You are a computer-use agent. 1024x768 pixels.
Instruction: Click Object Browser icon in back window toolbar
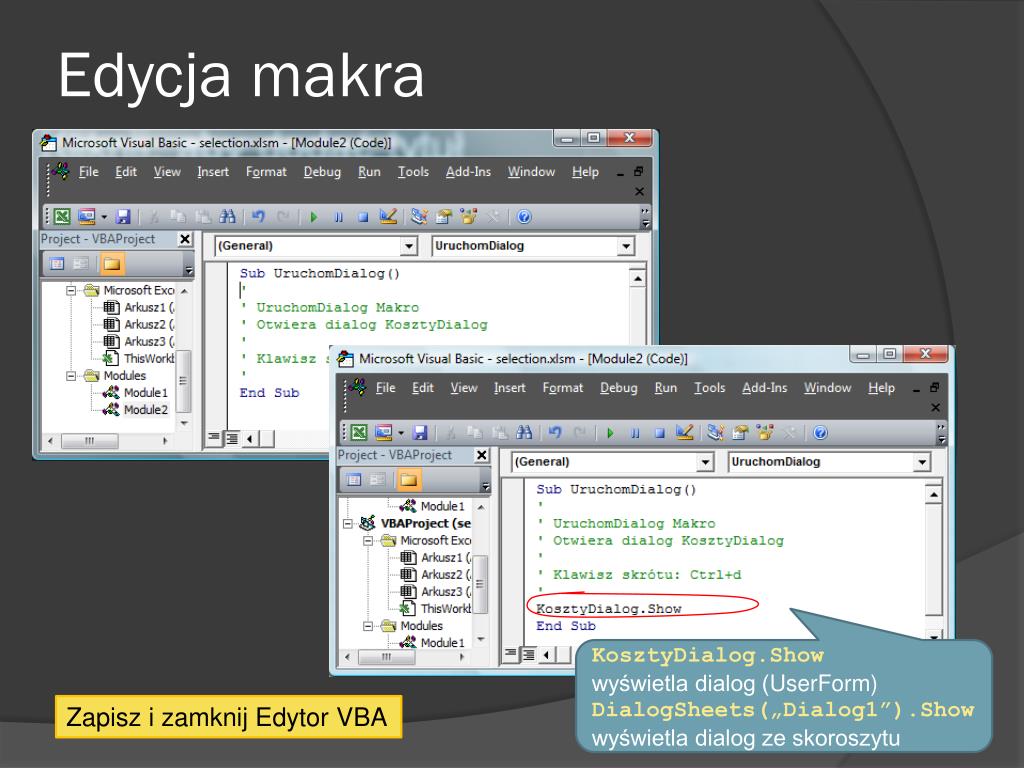[x=468, y=216]
